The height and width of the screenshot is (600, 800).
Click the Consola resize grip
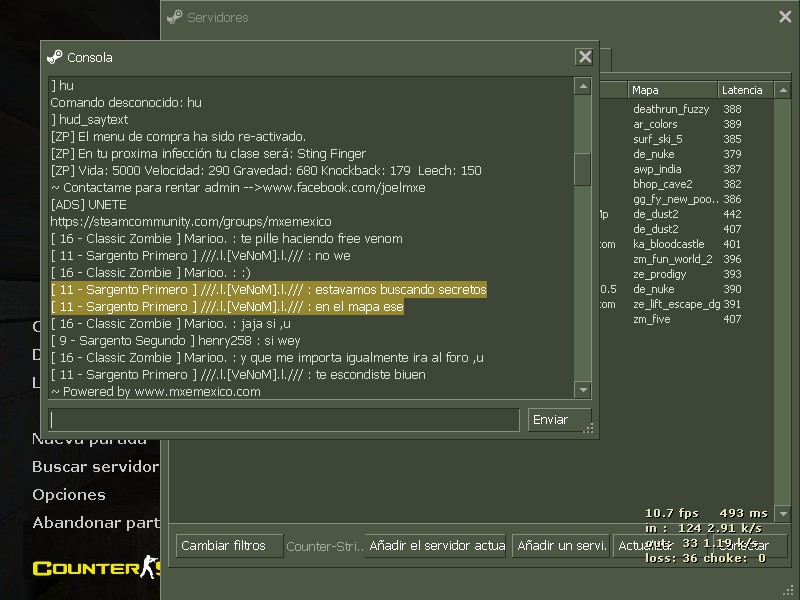point(588,429)
